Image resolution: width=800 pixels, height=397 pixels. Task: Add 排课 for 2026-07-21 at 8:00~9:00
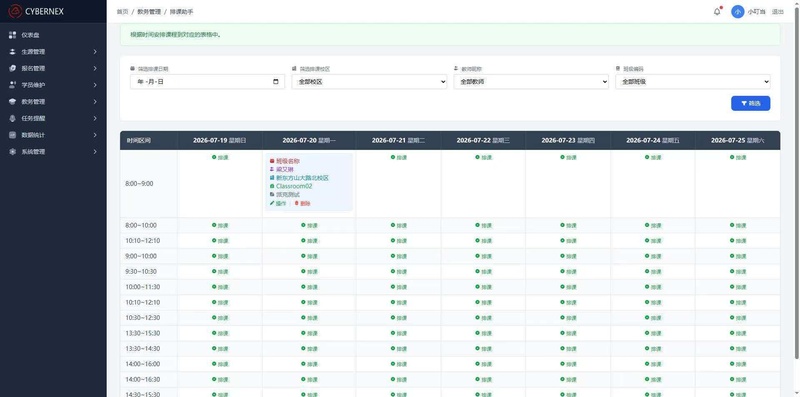(x=398, y=157)
